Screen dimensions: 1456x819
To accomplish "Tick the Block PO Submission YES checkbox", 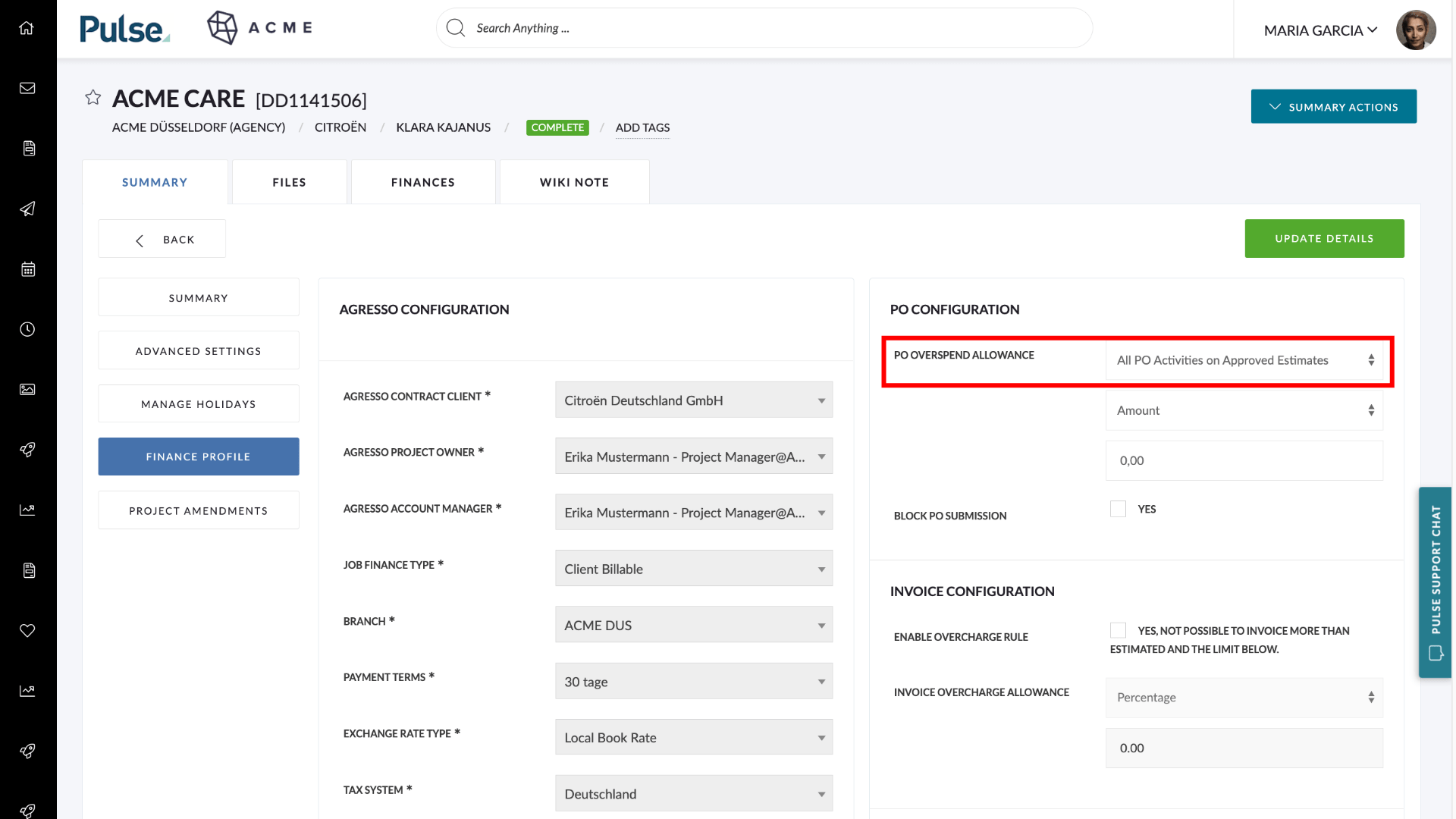I will (x=1118, y=509).
